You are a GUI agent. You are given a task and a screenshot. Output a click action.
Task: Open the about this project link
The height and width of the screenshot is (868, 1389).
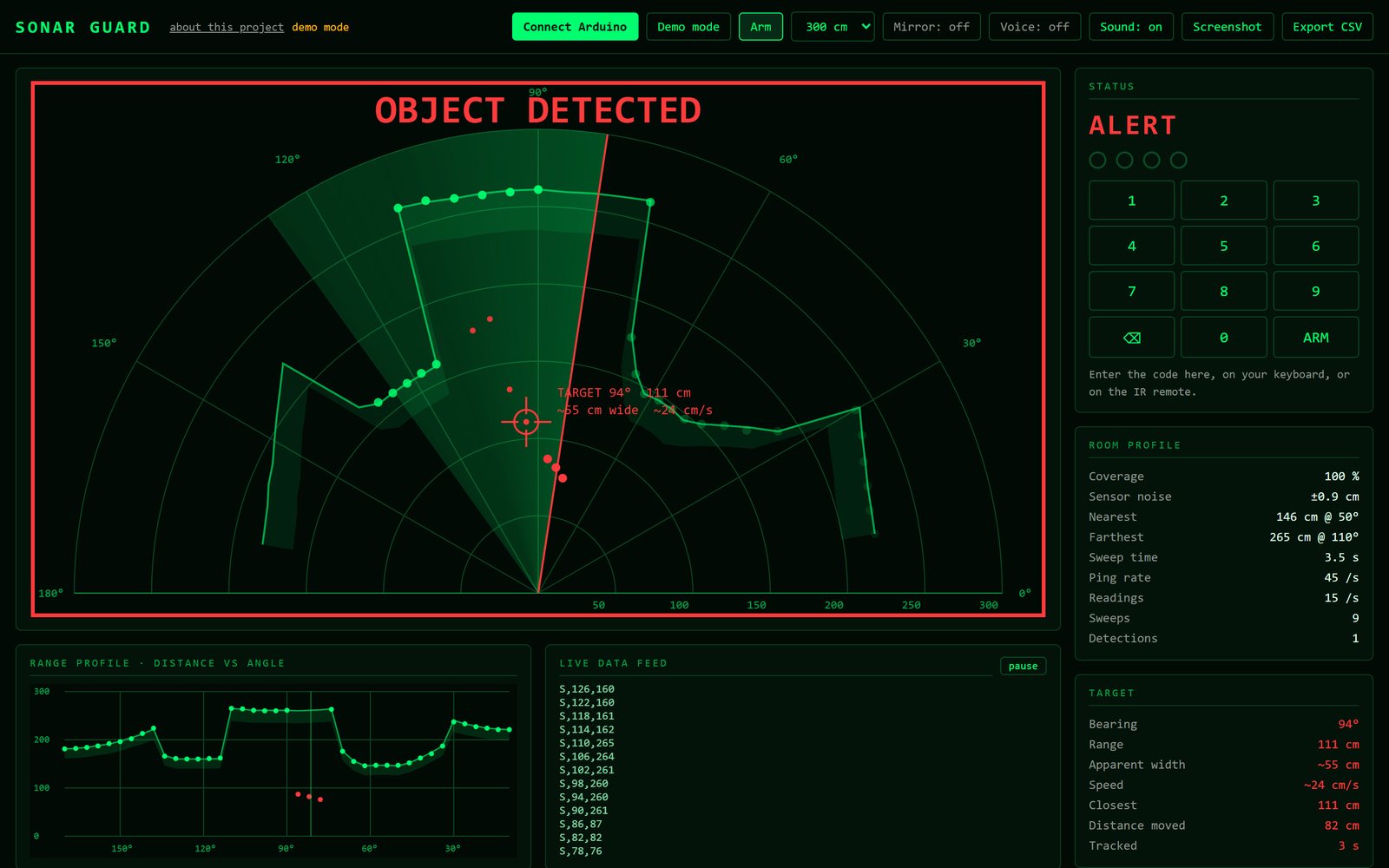[227, 28]
